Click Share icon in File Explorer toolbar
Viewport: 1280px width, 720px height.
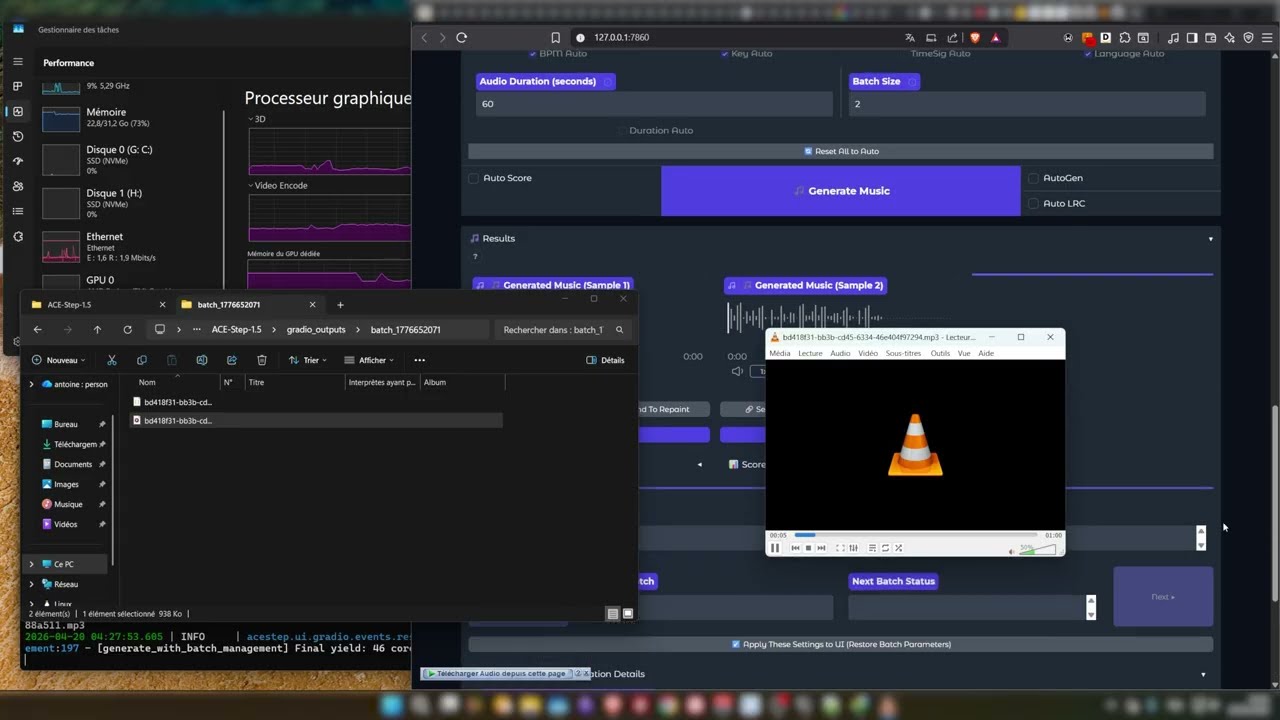pyautogui.click(x=232, y=360)
